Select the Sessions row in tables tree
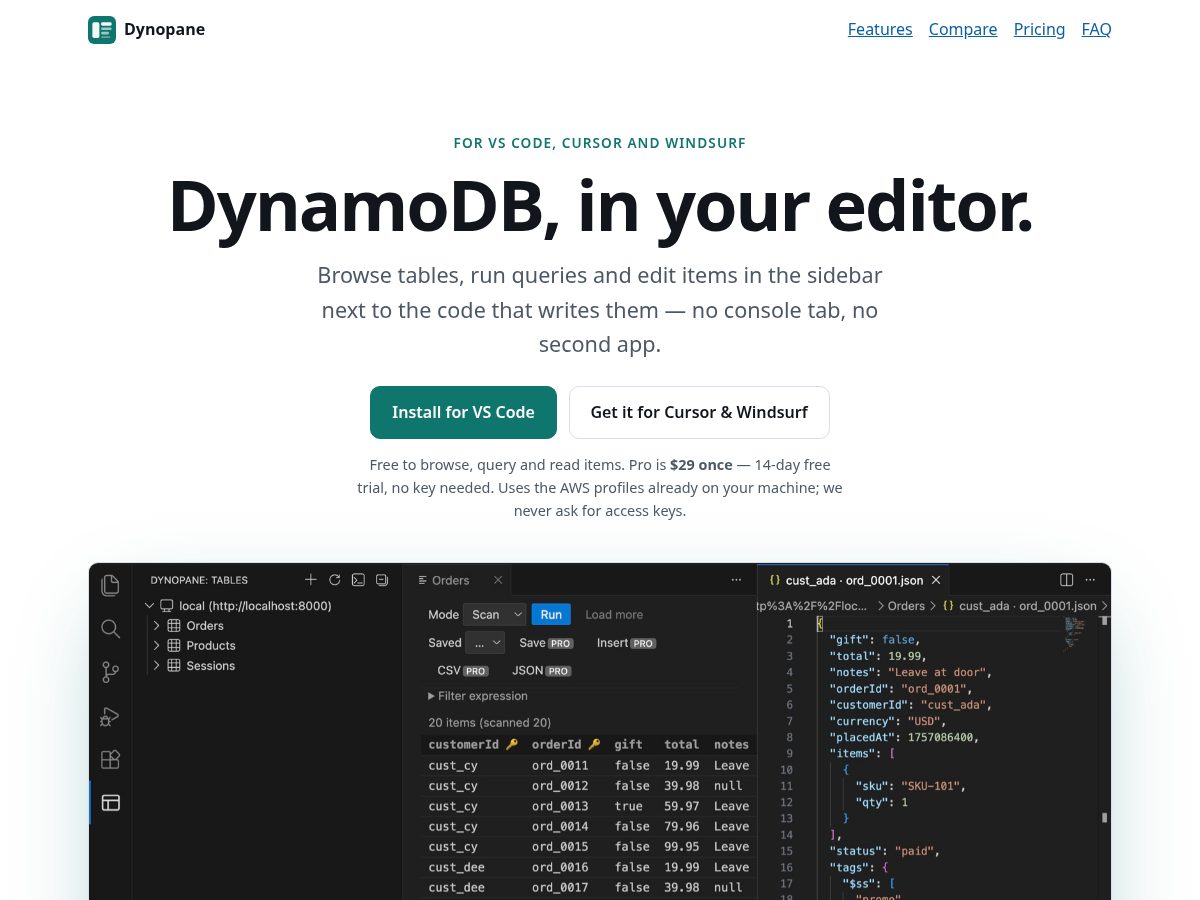The image size is (1200, 900). tap(267, 666)
